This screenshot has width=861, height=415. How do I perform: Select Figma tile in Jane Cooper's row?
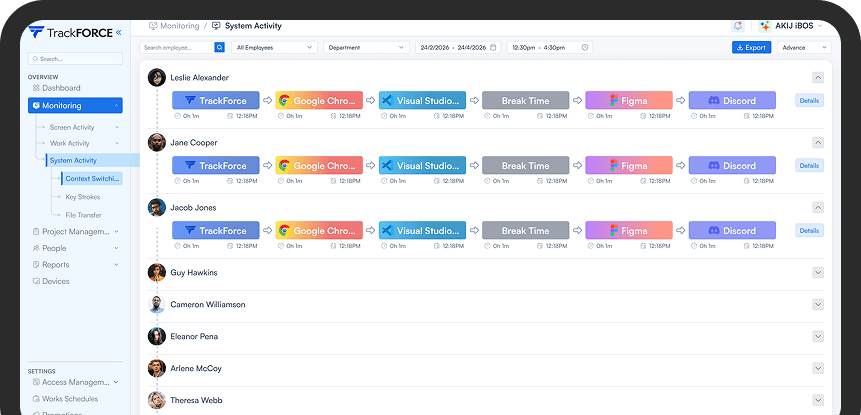pos(629,165)
